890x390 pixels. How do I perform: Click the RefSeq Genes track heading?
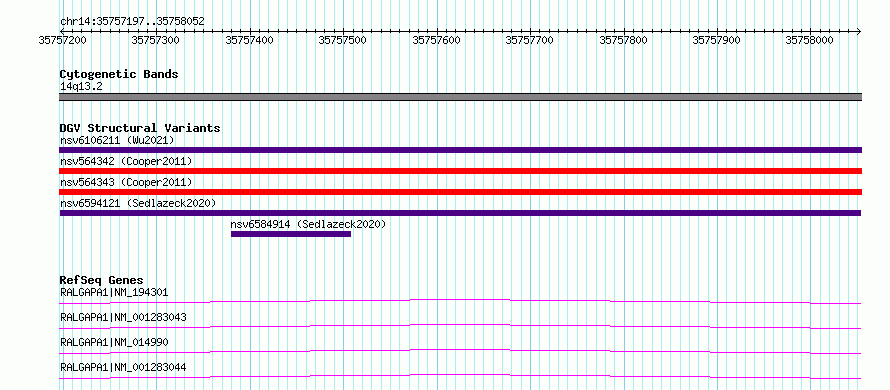pyautogui.click(x=101, y=280)
